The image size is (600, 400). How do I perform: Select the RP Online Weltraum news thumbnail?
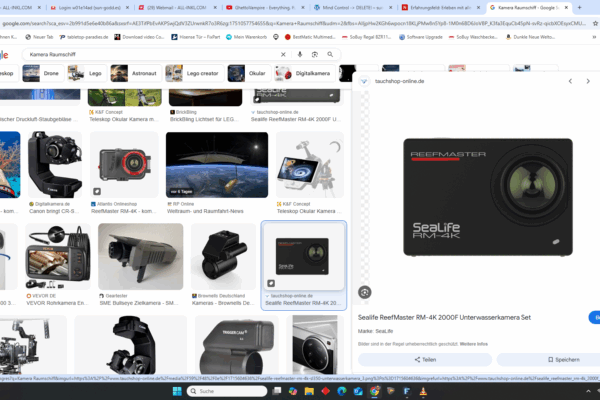tap(217, 165)
